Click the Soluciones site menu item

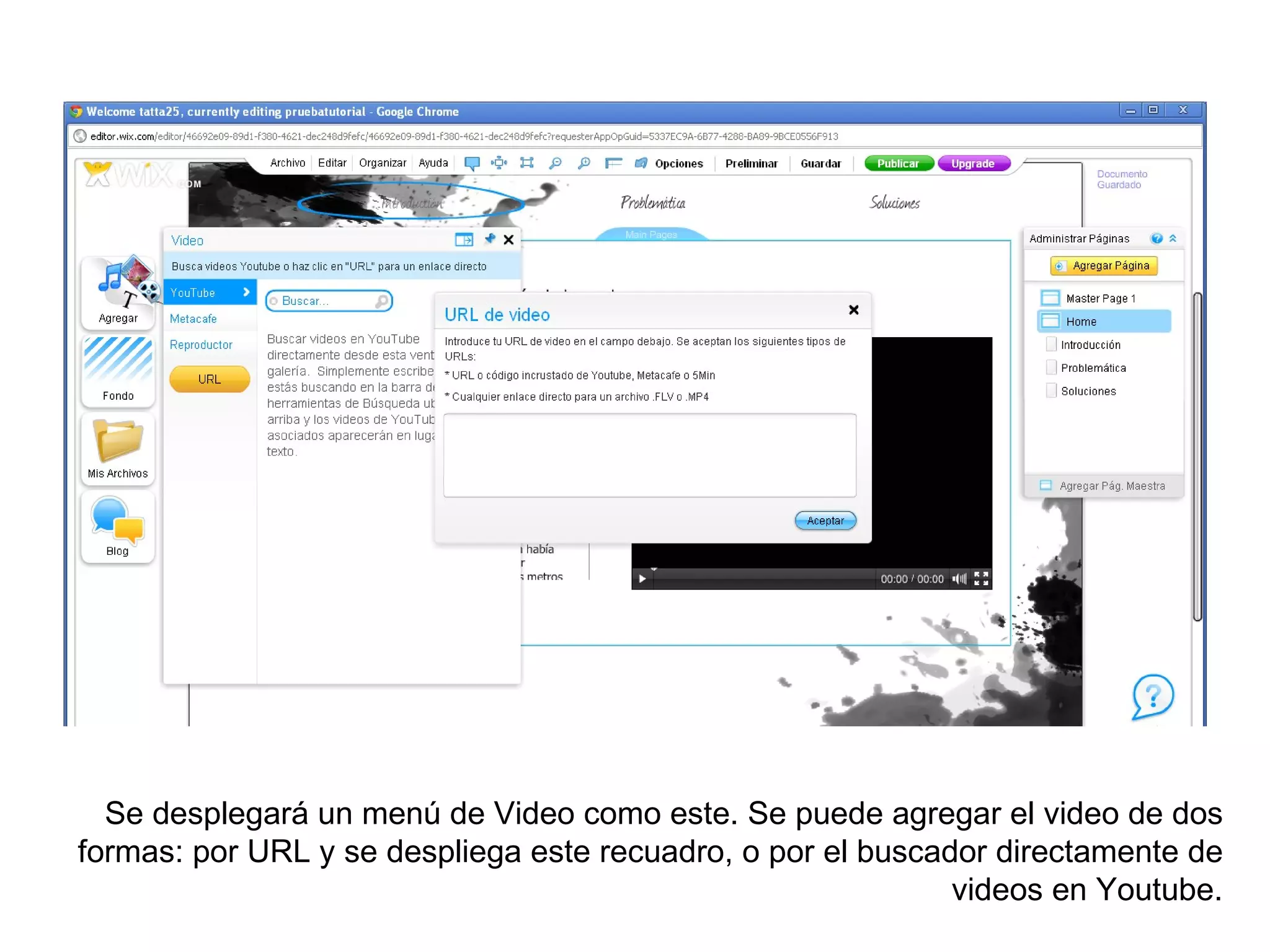[x=895, y=203]
